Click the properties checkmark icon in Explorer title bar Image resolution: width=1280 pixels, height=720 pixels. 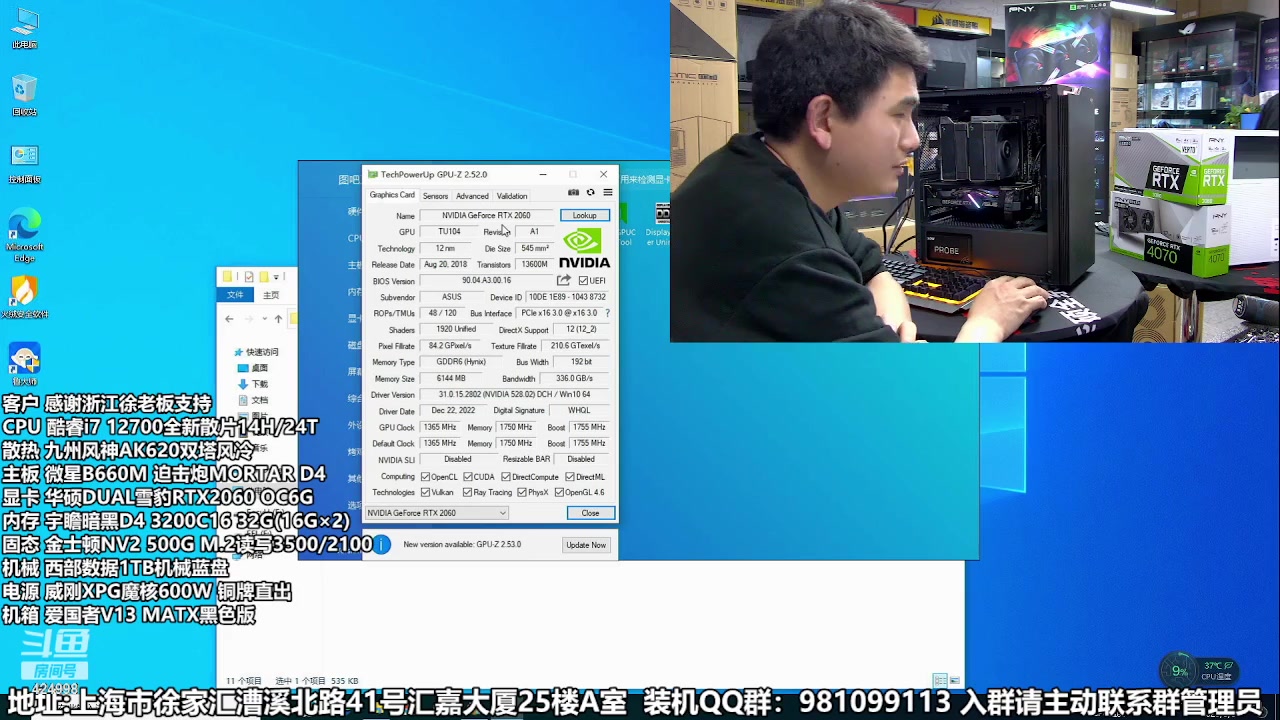point(248,276)
